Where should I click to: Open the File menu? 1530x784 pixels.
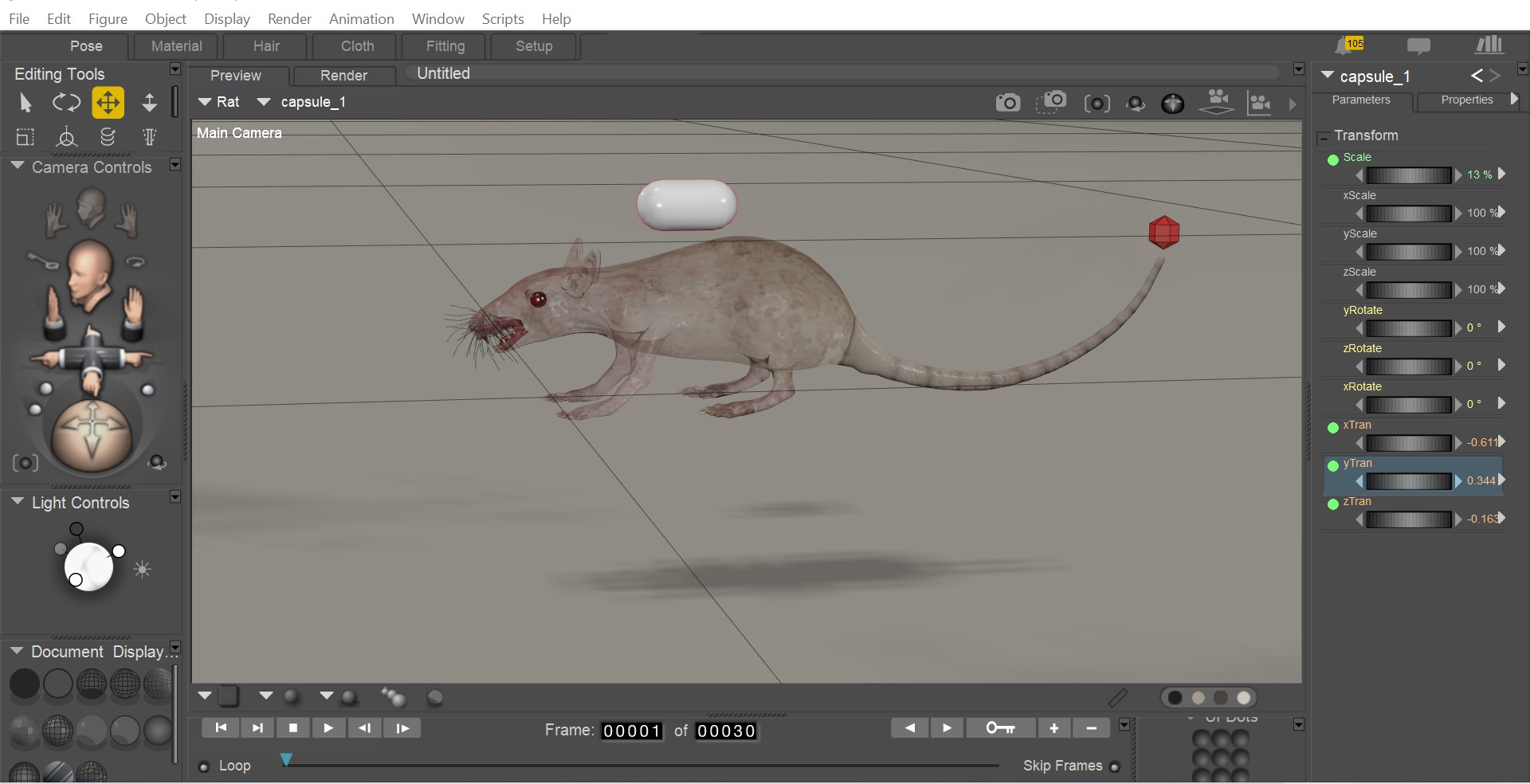pos(19,18)
